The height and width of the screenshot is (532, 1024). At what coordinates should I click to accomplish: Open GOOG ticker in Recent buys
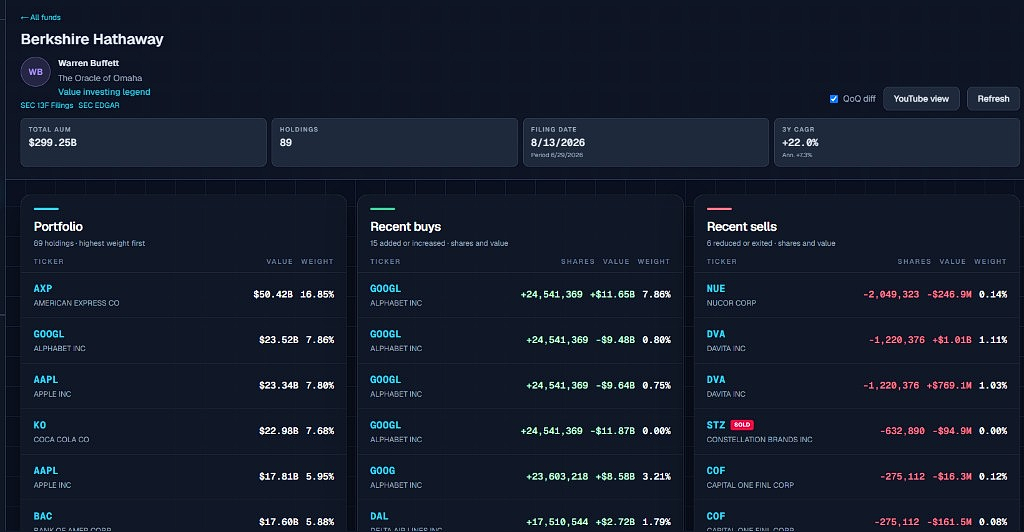coord(383,471)
